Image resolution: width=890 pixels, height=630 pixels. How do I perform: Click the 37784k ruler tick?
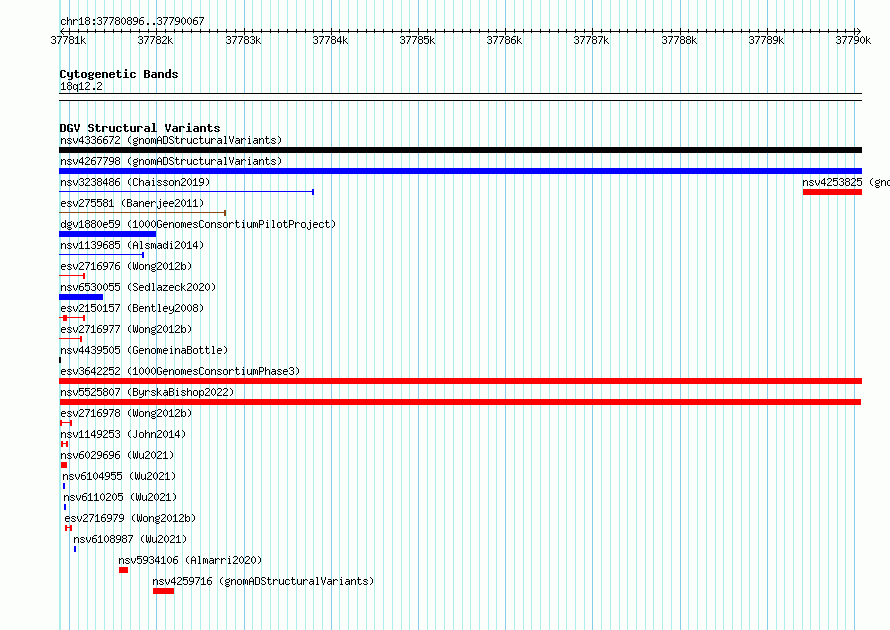[330, 40]
